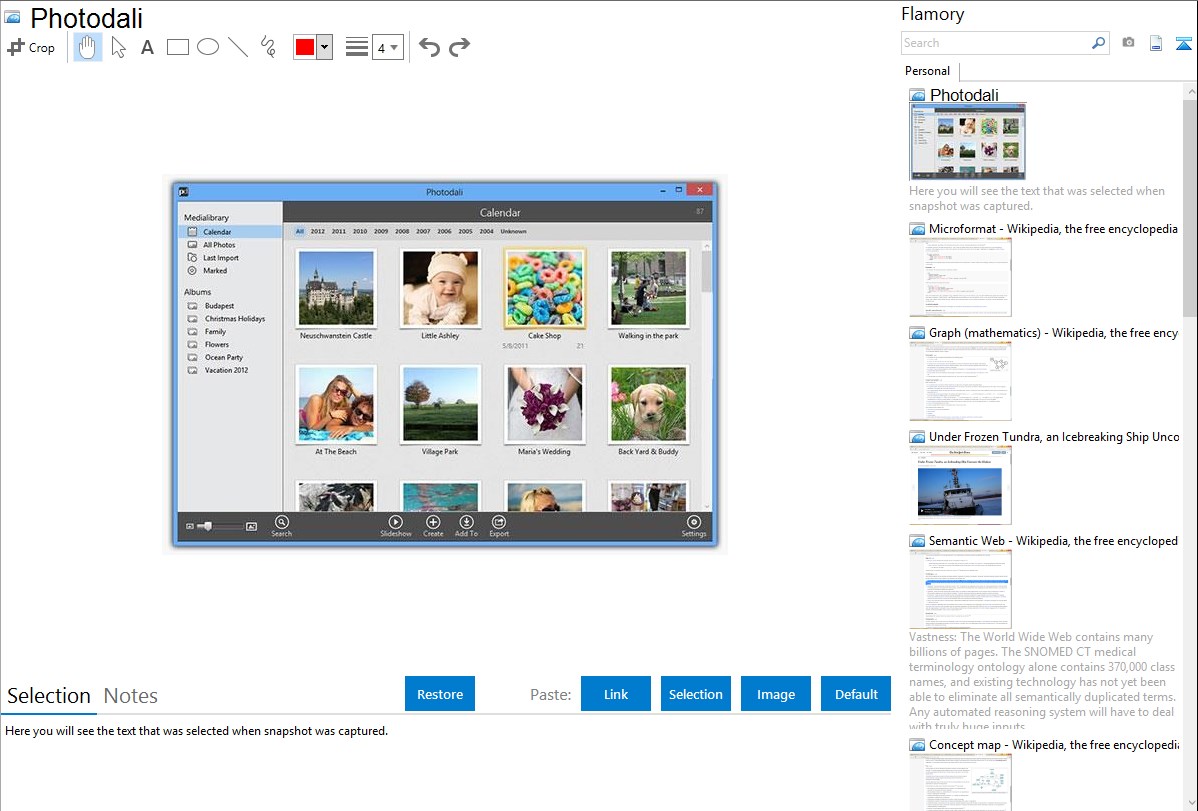Switch to the Selection tab
1198x811 pixels.
tap(49, 696)
